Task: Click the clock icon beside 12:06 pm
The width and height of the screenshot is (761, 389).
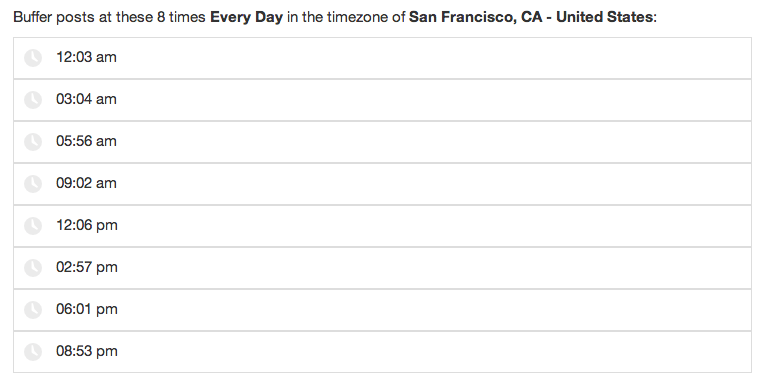Action: pyautogui.click(x=33, y=226)
